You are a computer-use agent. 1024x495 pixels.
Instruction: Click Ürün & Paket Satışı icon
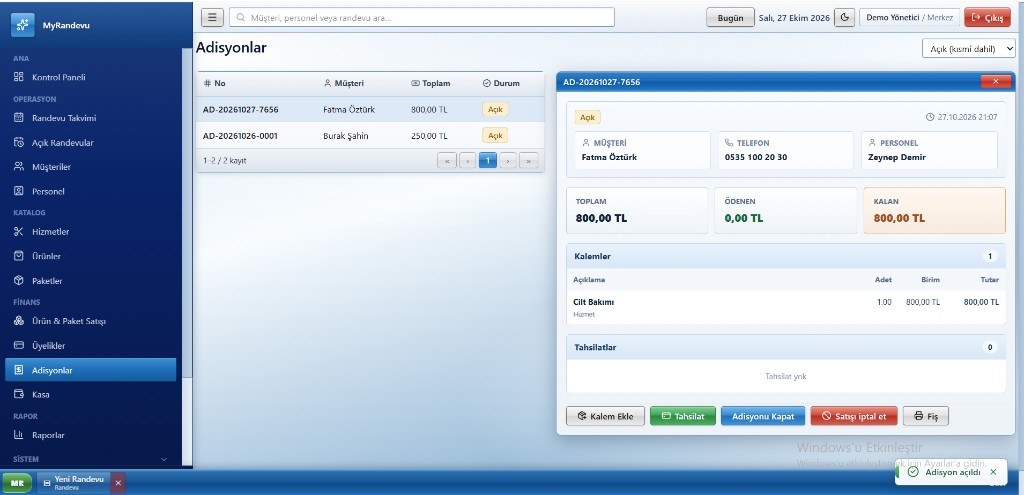coord(19,321)
